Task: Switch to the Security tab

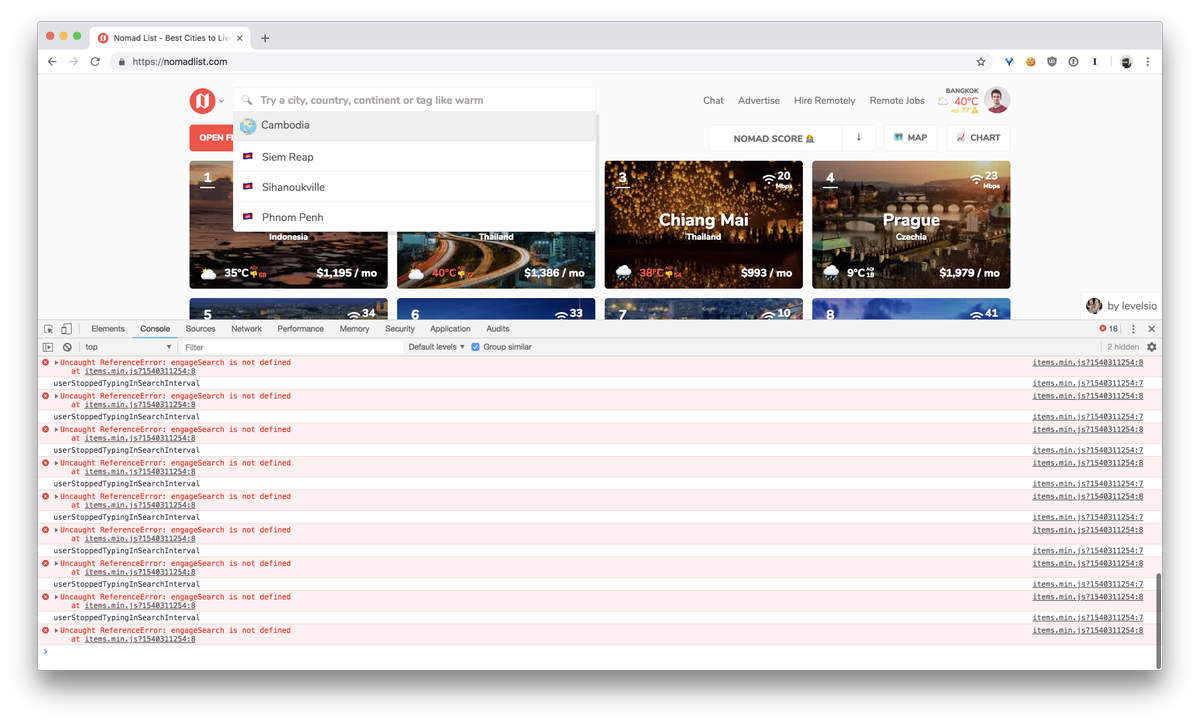Action: coord(400,329)
